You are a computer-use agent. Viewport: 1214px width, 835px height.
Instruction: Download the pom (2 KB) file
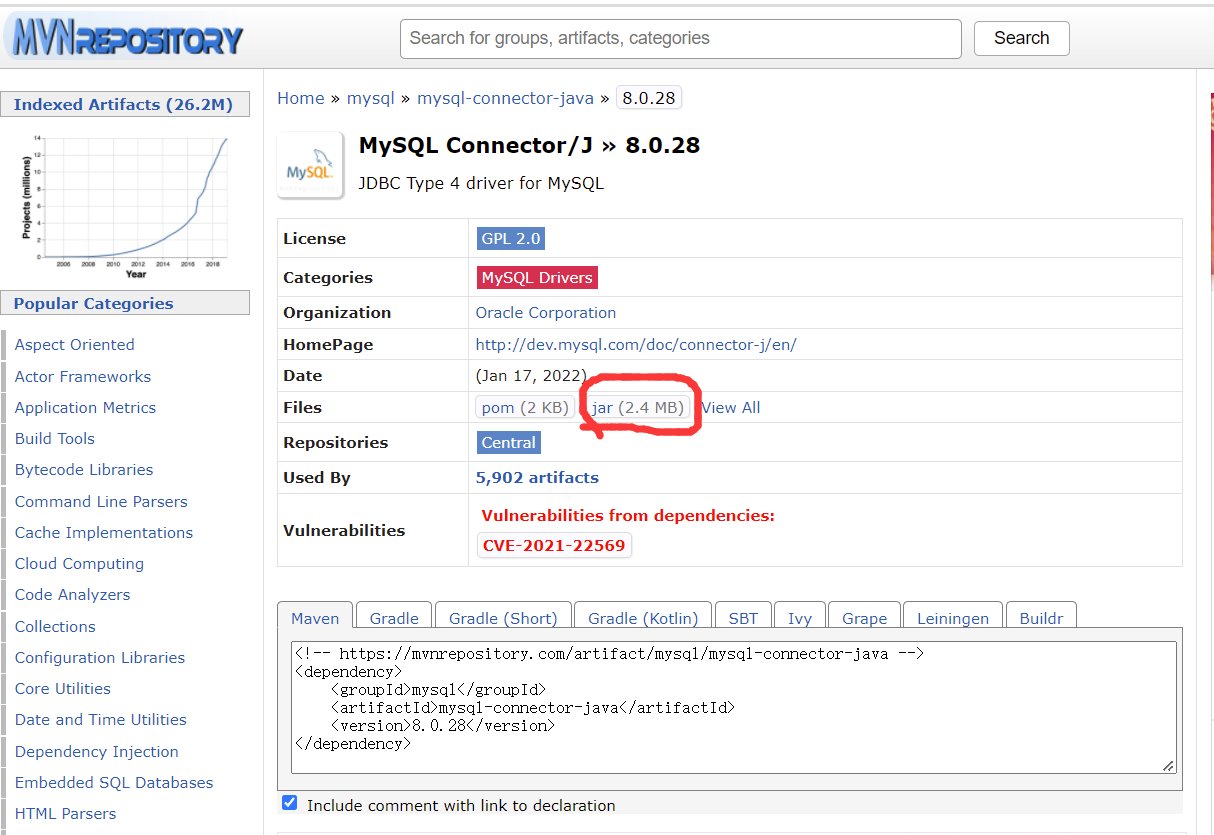[525, 408]
